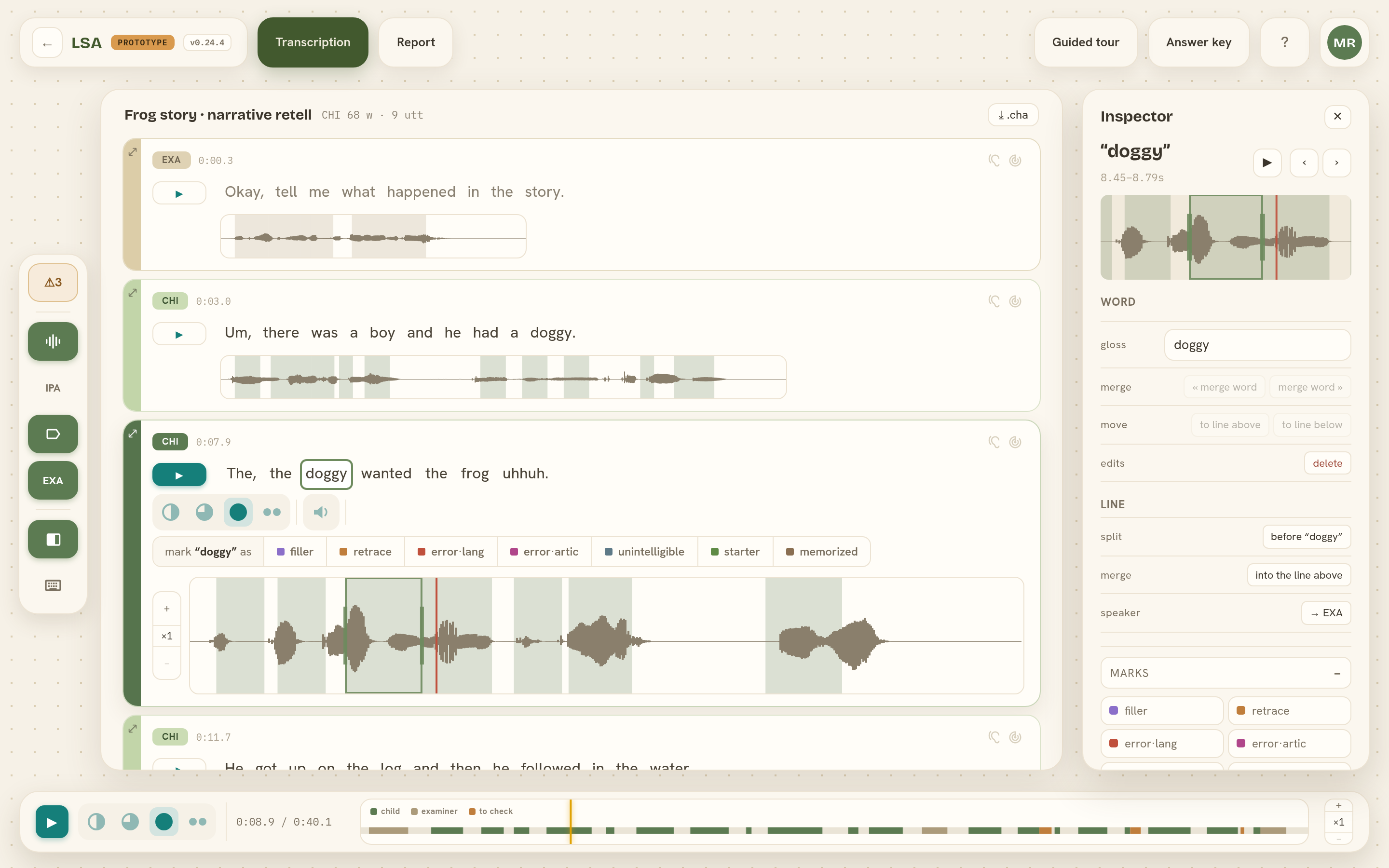This screenshot has width=1389, height=868.
Task: Click the gloss input field
Action: point(1257,345)
